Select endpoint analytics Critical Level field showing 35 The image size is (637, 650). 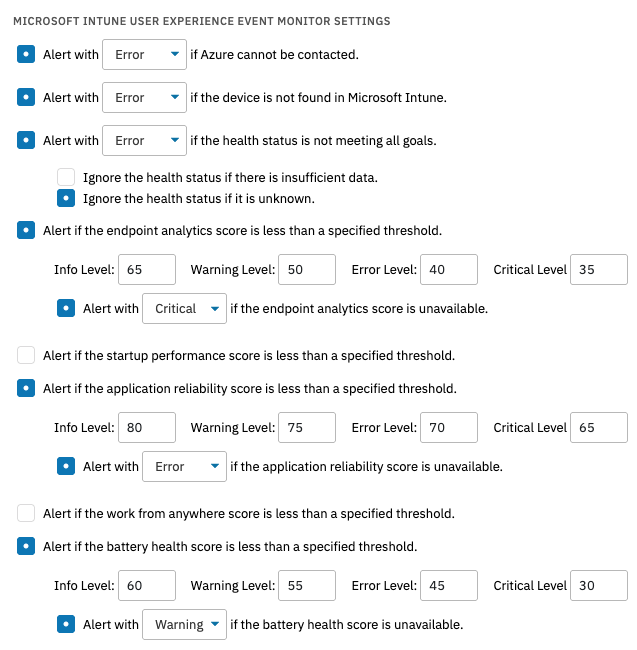tap(599, 269)
